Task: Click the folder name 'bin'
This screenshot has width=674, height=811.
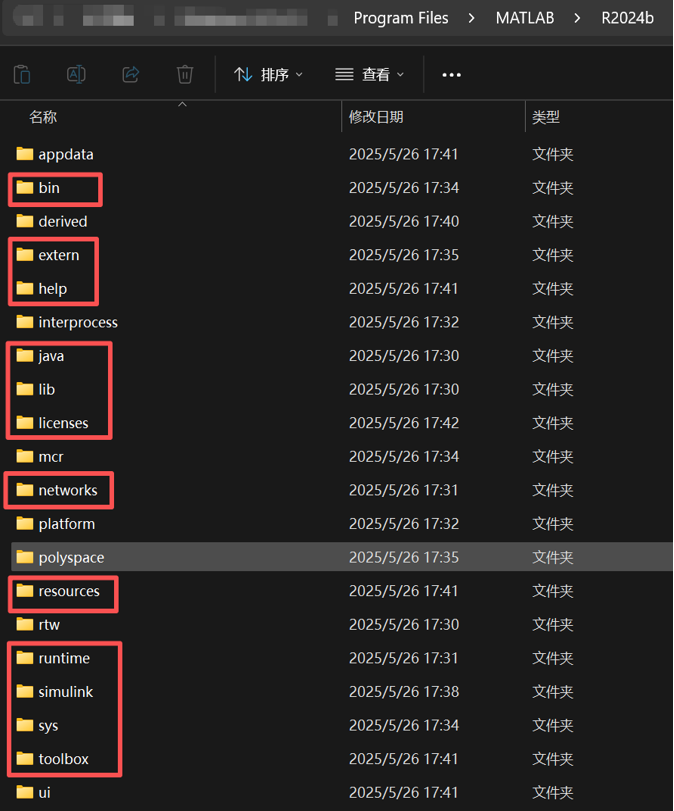Action: coord(49,188)
